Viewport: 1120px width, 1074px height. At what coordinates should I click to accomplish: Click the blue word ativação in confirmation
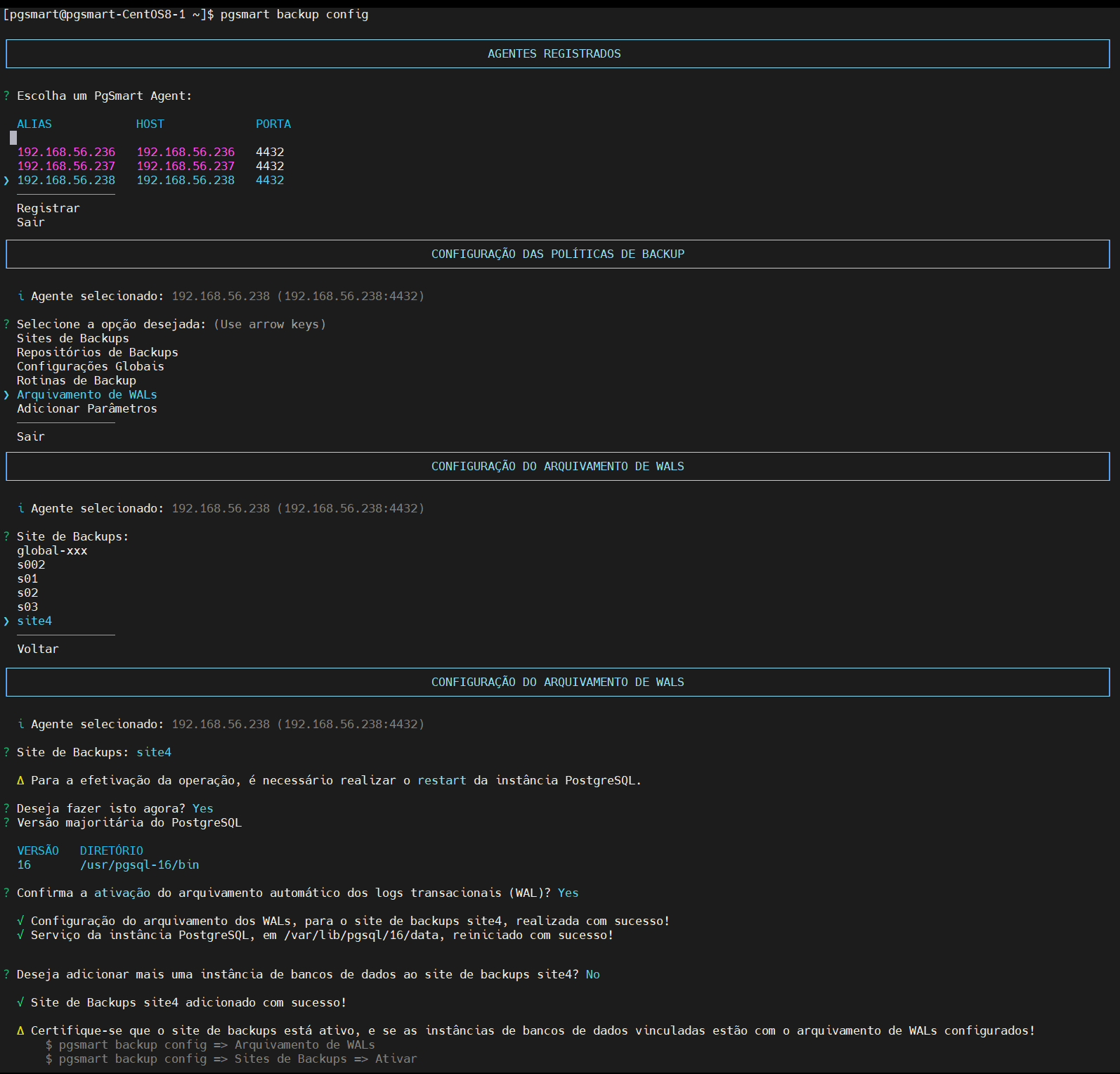122,893
